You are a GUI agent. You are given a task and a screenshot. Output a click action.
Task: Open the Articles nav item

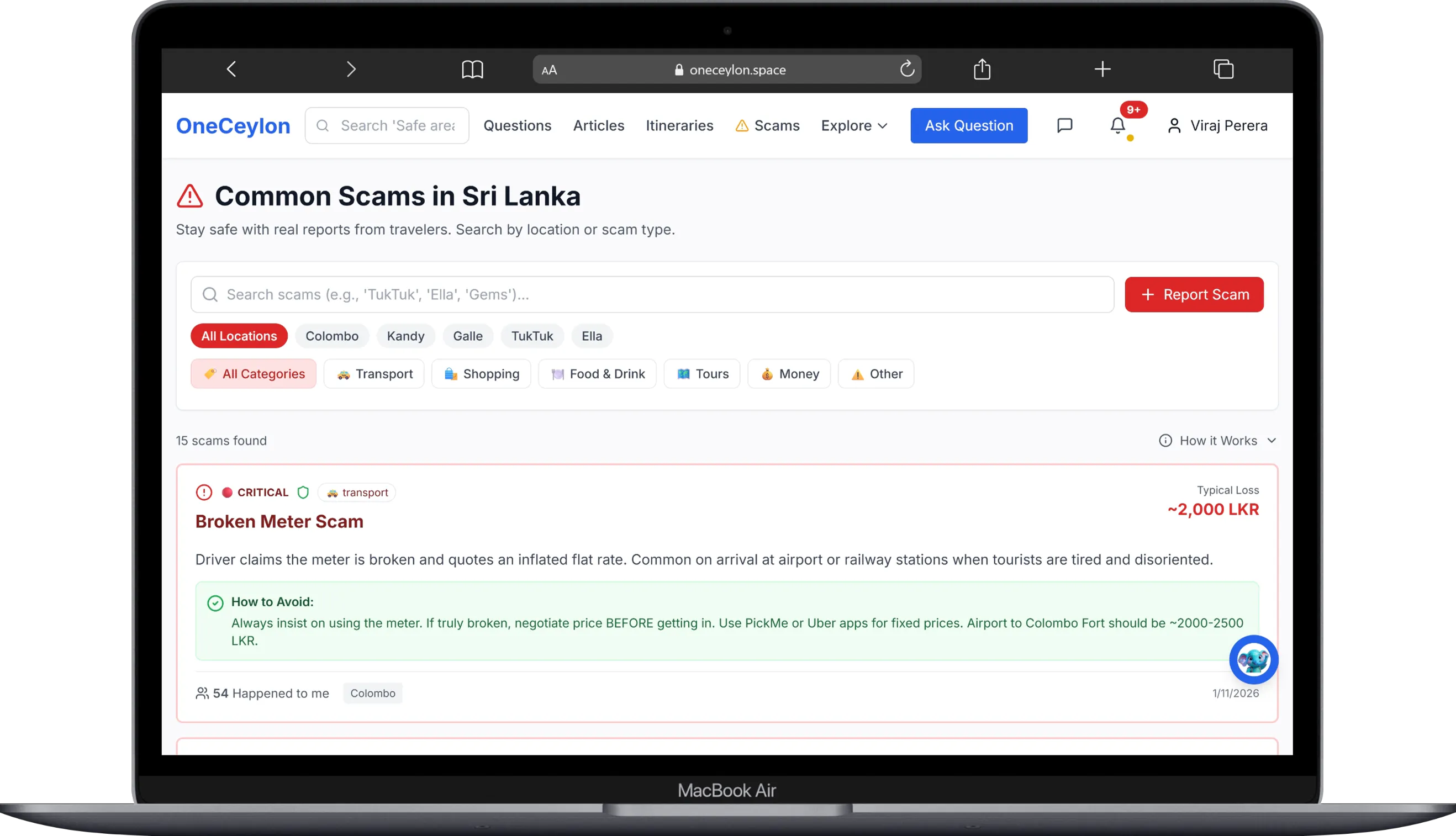[x=599, y=126]
